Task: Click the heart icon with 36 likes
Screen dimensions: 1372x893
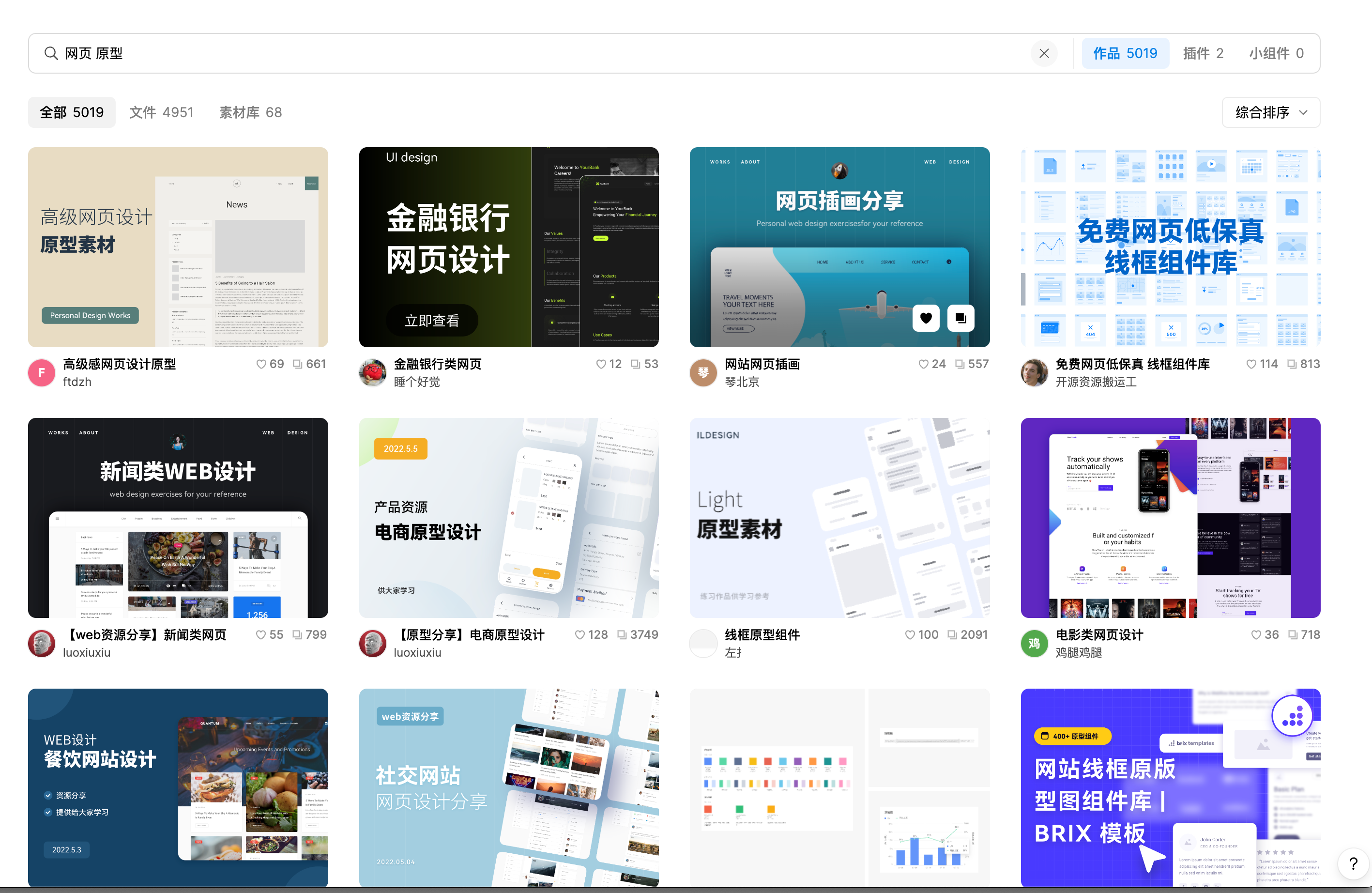Action: pyautogui.click(x=1256, y=635)
